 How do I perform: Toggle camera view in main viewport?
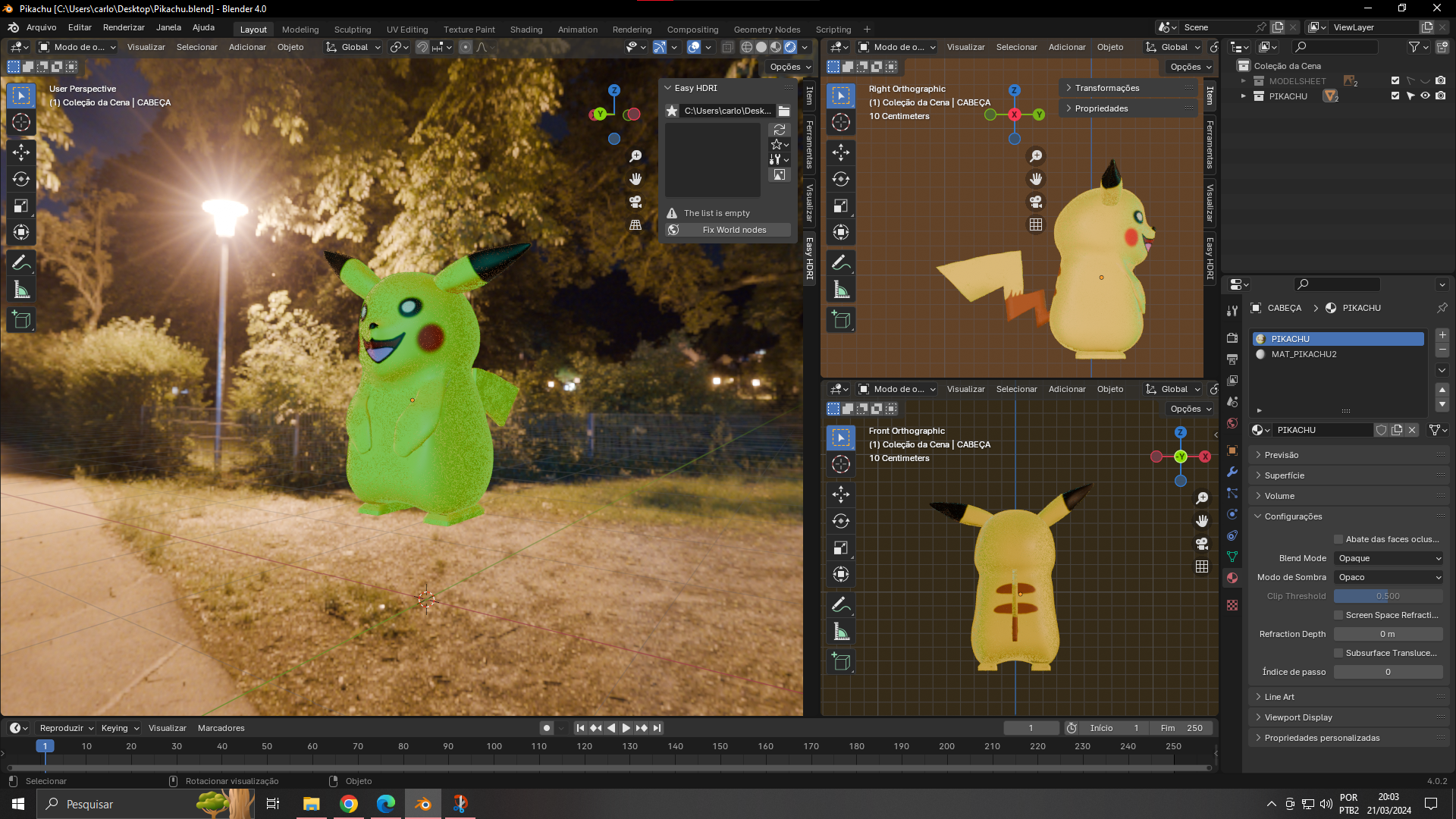pyautogui.click(x=635, y=202)
